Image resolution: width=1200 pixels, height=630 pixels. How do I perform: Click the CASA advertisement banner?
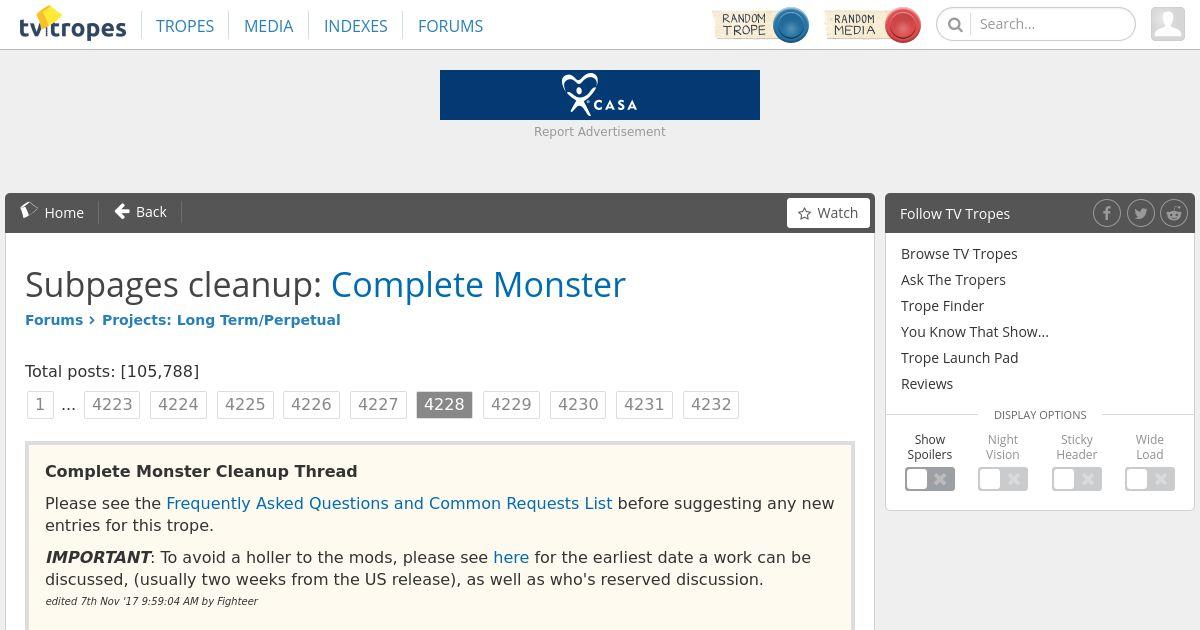[x=600, y=95]
